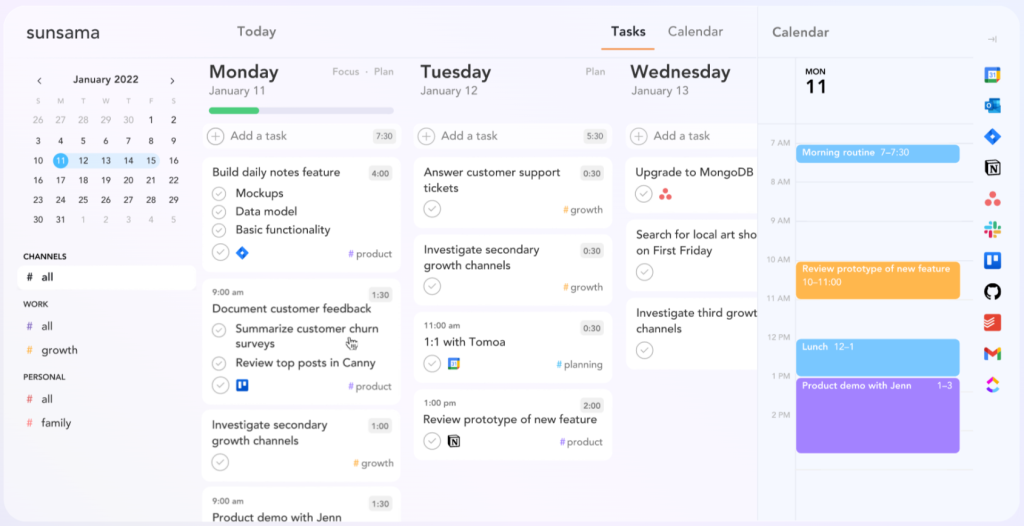
Task: Open the right panel Calendar header
Action: pyautogui.click(x=800, y=32)
